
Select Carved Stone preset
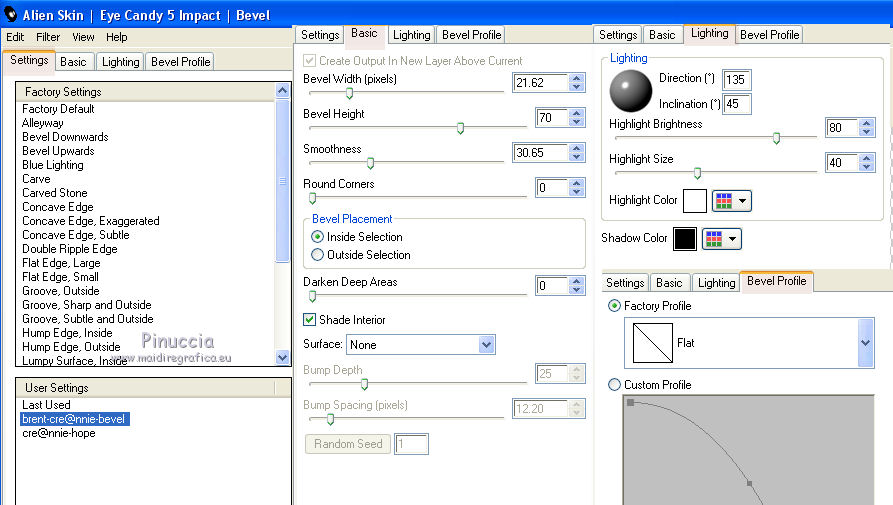pyautogui.click(x=55, y=193)
